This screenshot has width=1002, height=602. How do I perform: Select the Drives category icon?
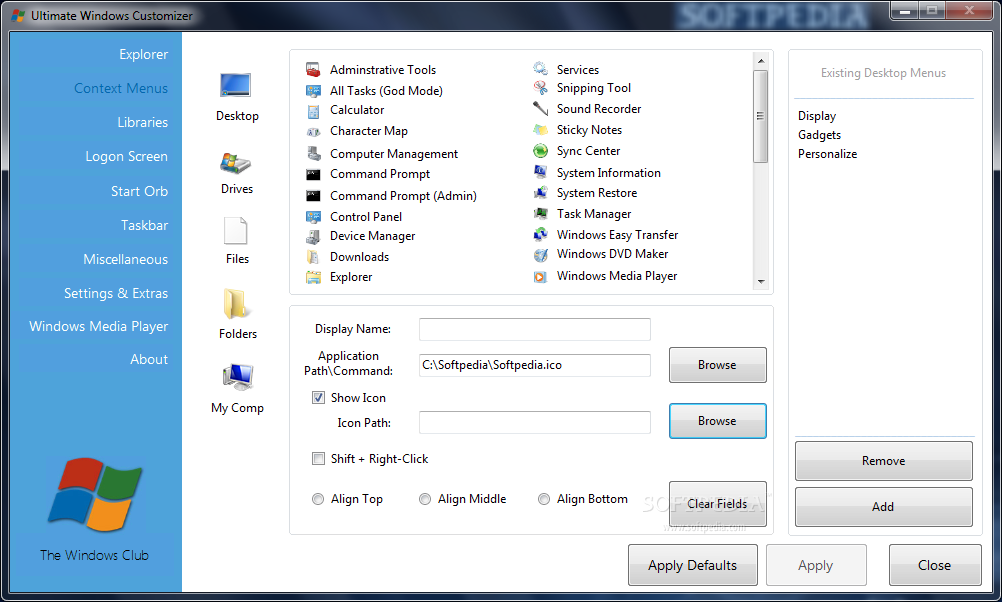coord(236,163)
